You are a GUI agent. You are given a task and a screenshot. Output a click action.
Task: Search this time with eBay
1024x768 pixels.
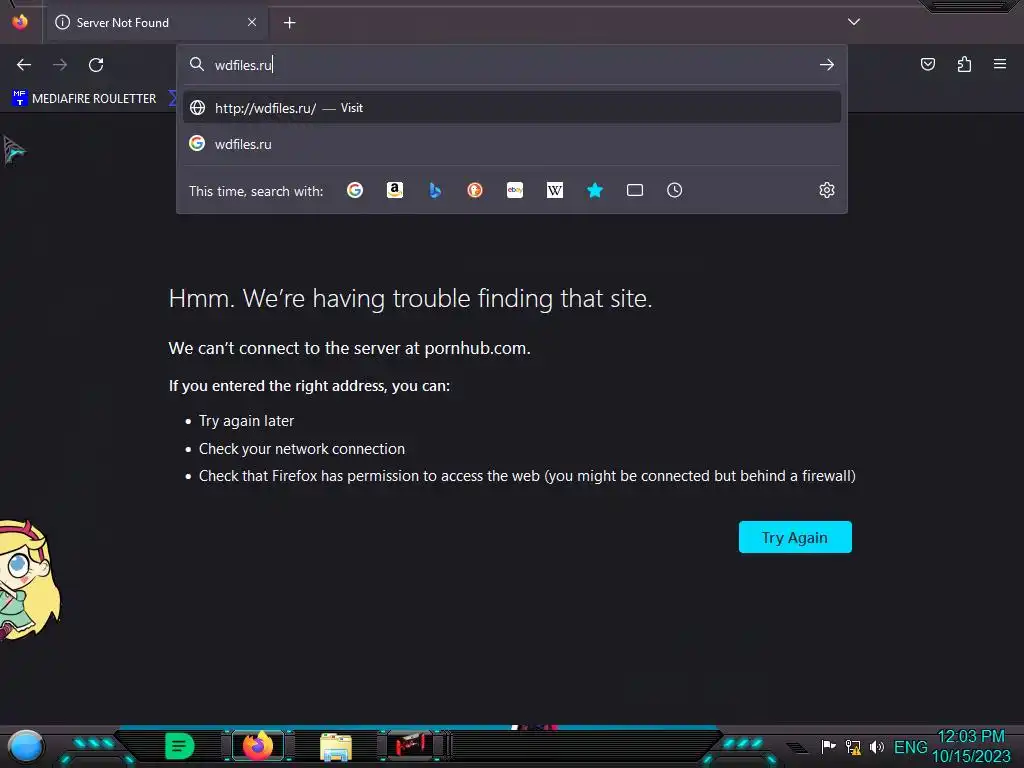(x=515, y=190)
